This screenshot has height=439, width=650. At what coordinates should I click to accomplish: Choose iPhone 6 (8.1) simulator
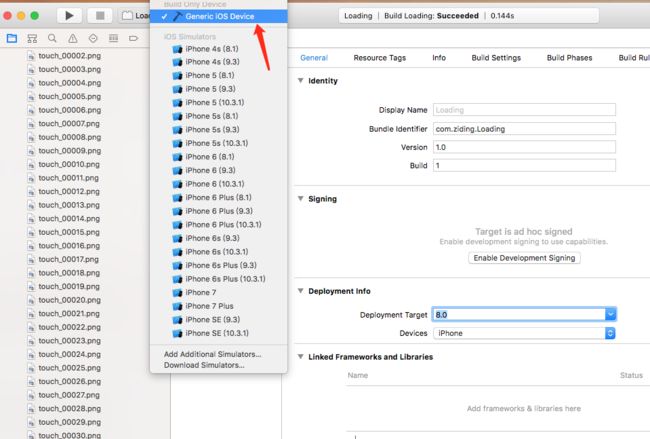[210, 157]
